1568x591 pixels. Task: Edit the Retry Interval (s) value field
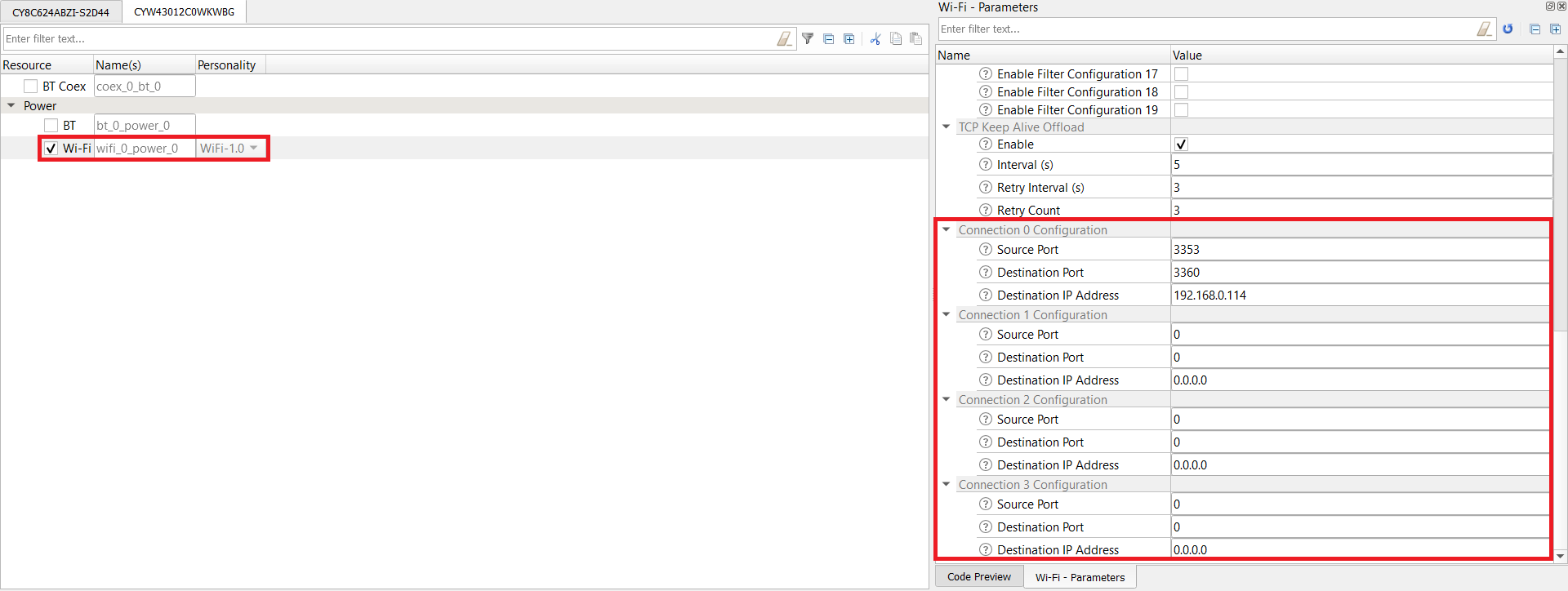tap(1361, 187)
